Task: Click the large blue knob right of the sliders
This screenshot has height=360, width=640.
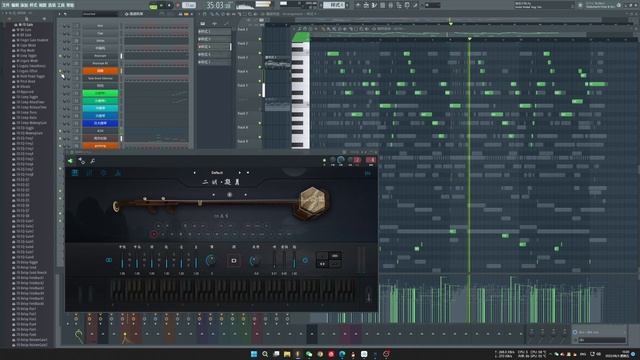Action: tap(211, 260)
